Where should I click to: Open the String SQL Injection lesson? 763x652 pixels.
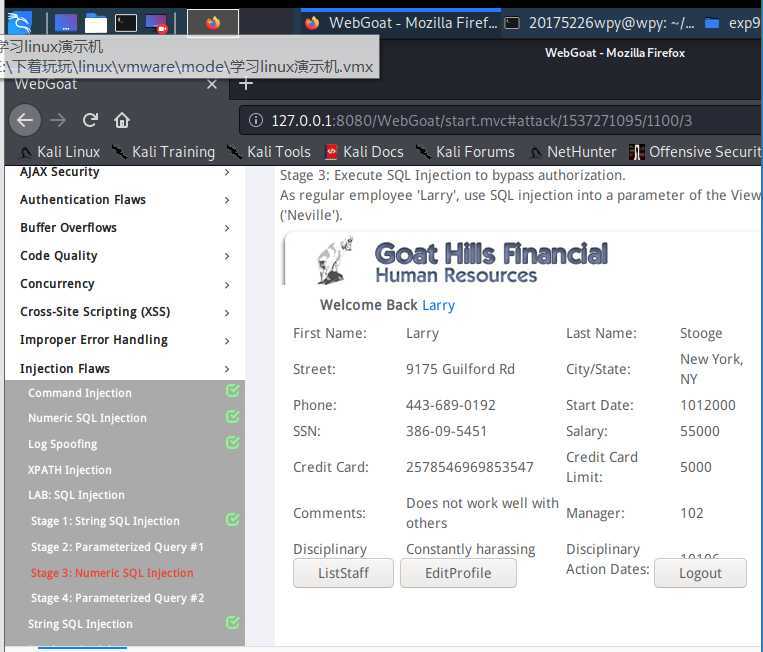click(80, 624)
